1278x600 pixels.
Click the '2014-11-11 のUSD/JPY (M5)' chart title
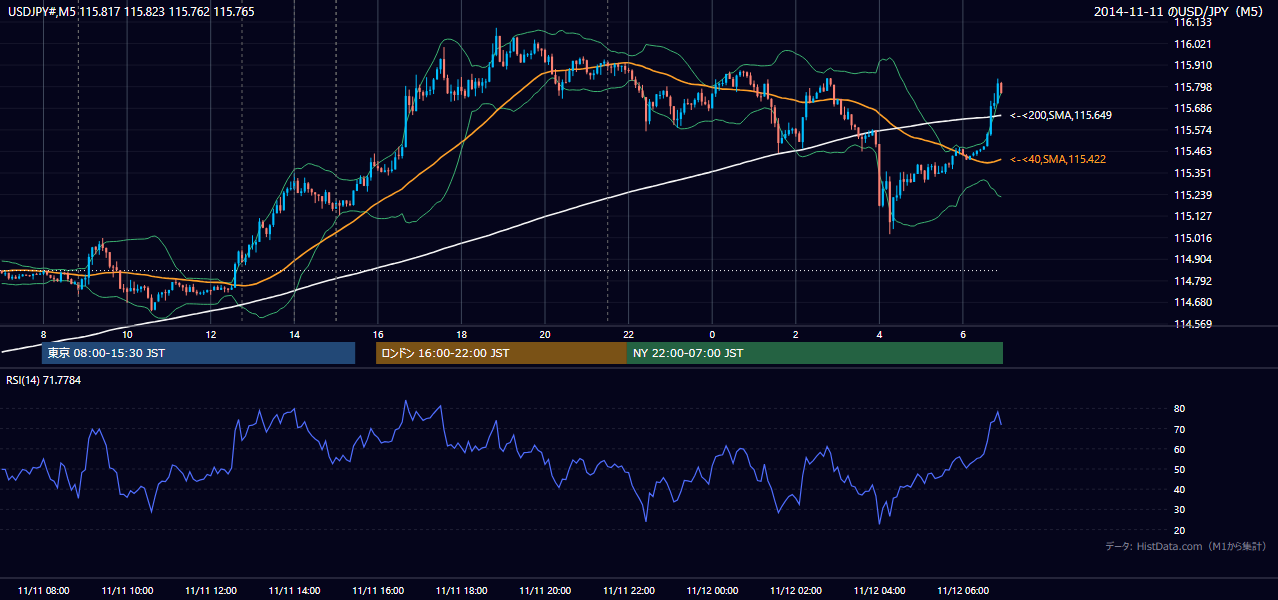click(x=1180, y=12)
